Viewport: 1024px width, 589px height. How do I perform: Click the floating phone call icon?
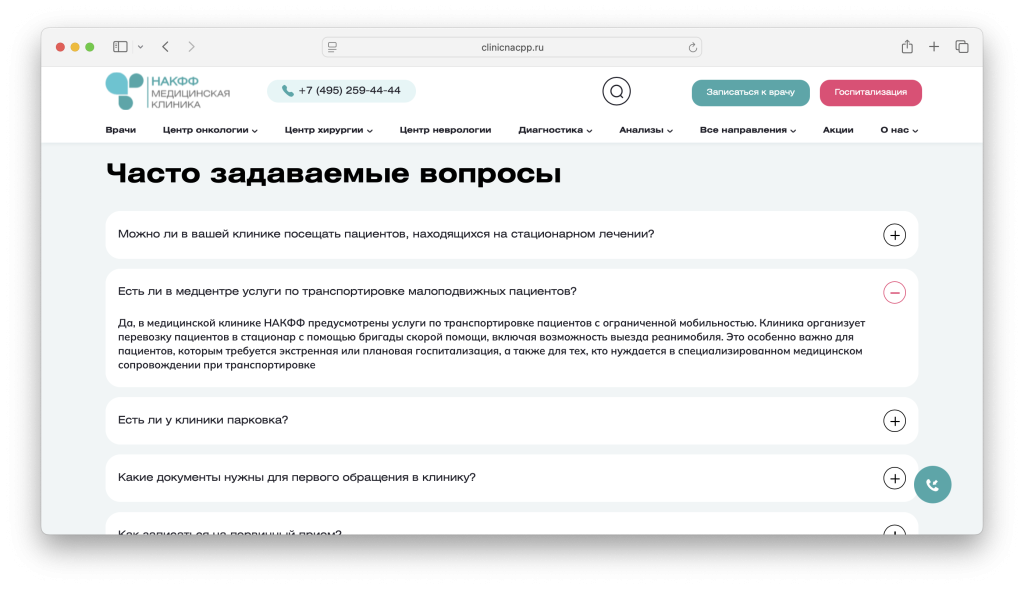(x=932, y=483)
